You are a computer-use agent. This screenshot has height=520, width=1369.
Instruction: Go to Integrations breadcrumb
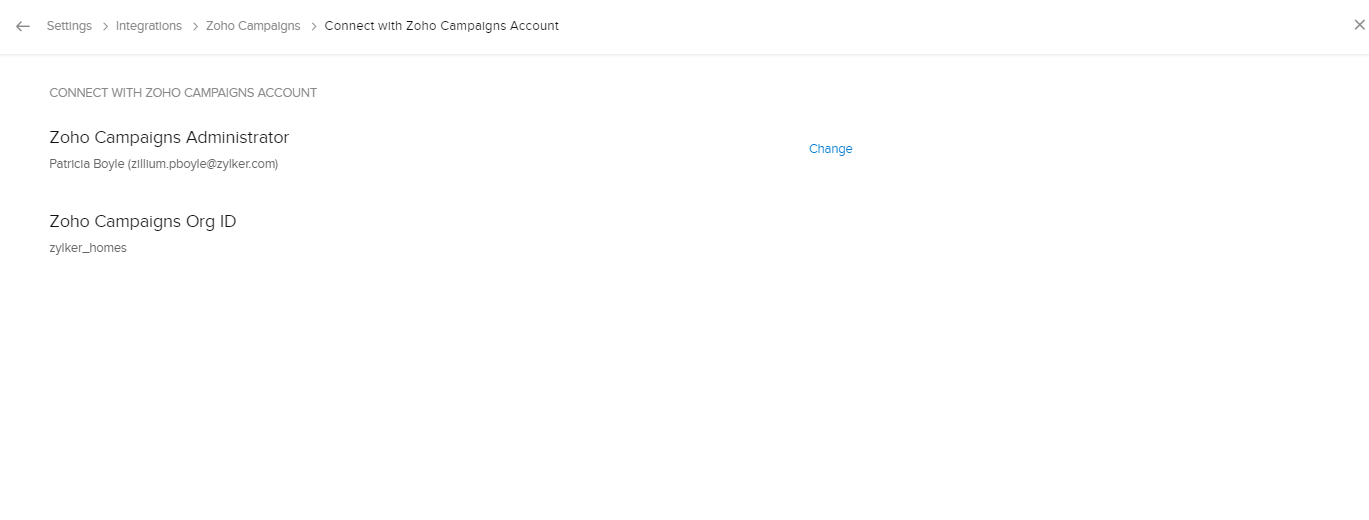[149, 26]
